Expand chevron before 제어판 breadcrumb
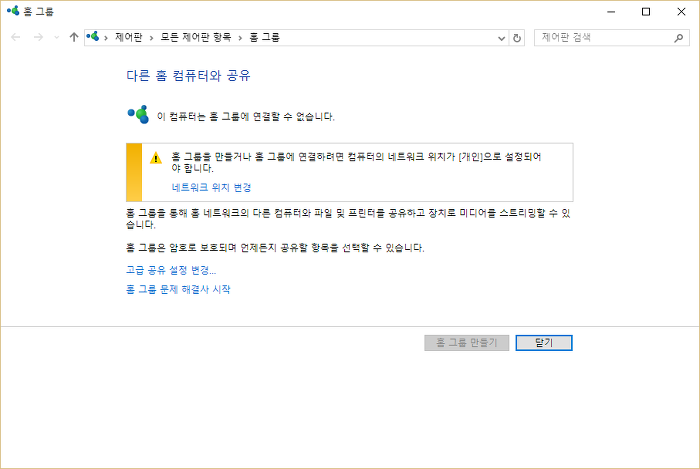The height and width of the screenshot is (469, 700). pyautogui.click(x=106, y=38)
